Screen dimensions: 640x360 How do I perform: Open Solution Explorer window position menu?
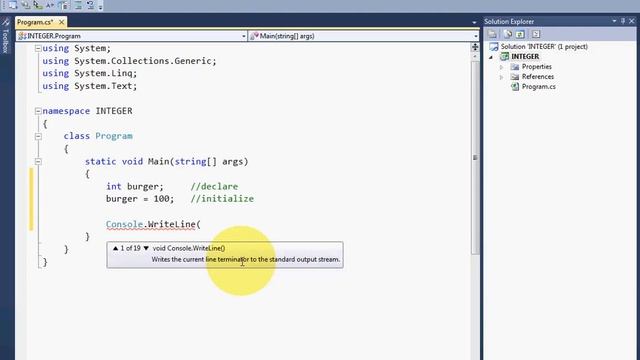614,21
